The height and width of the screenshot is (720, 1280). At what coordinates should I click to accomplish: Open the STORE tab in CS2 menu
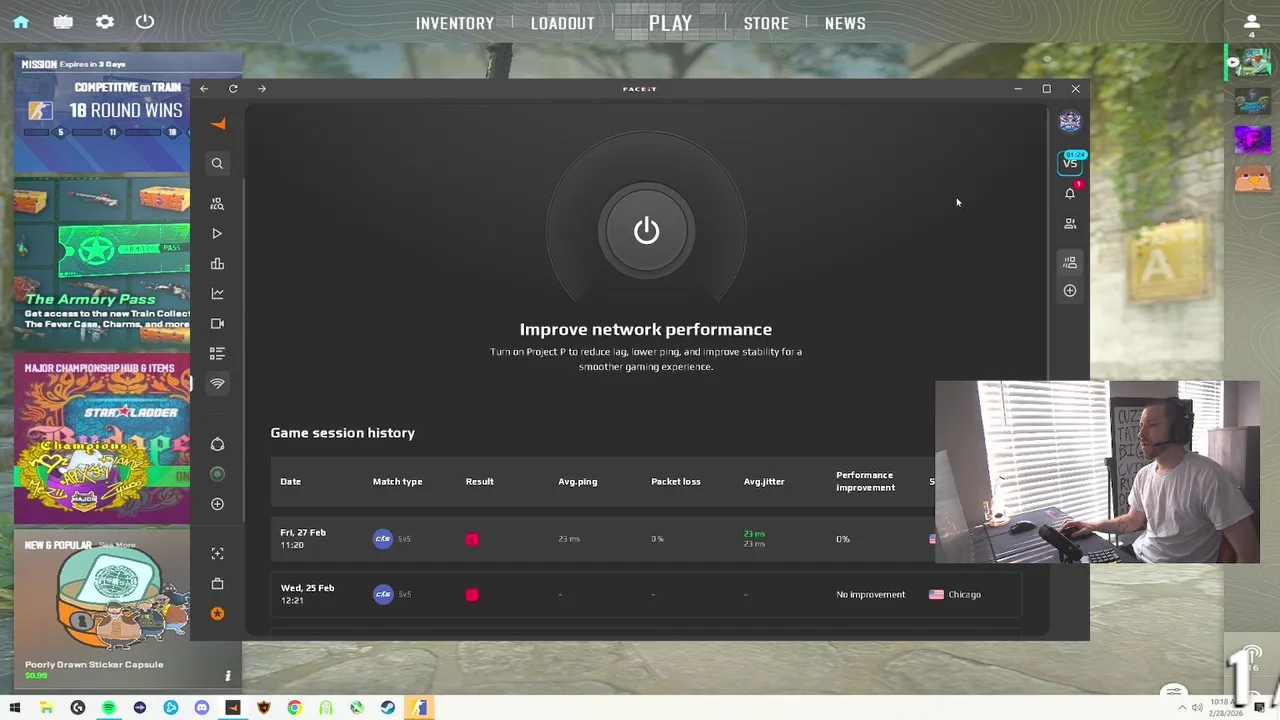(x=766, y=23)
